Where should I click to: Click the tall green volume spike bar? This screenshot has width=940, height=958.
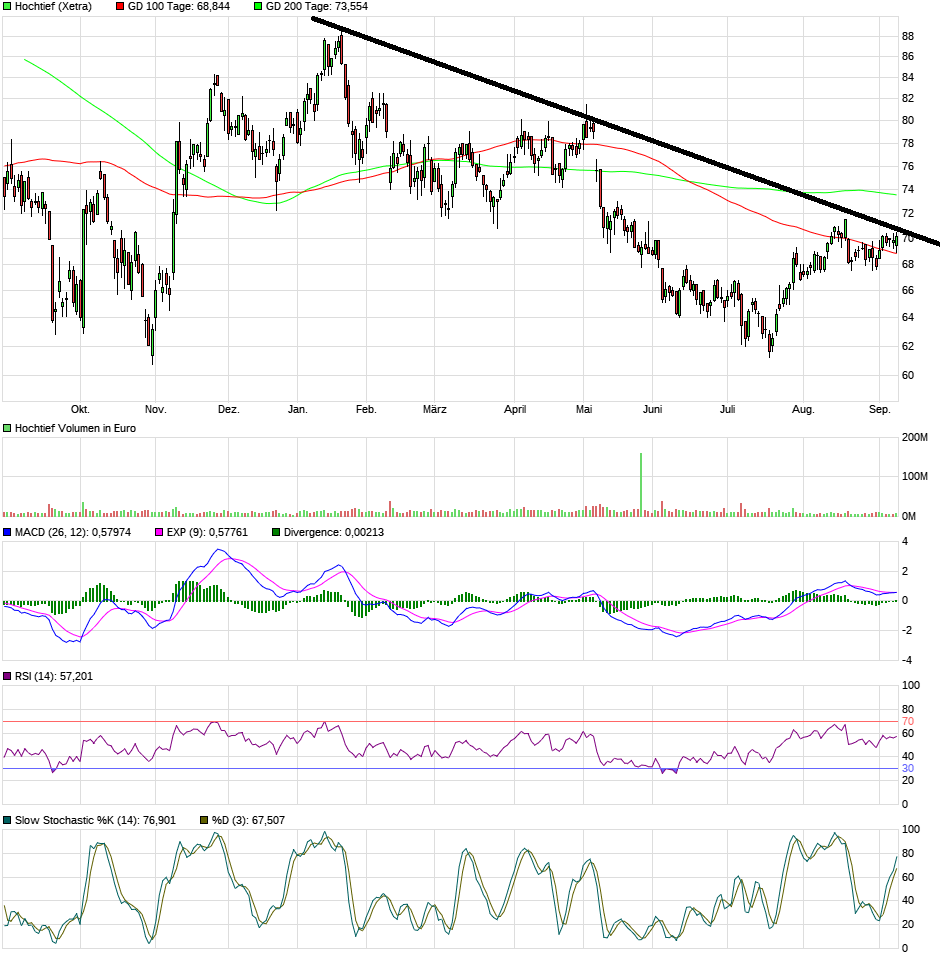tap(641, 484)
